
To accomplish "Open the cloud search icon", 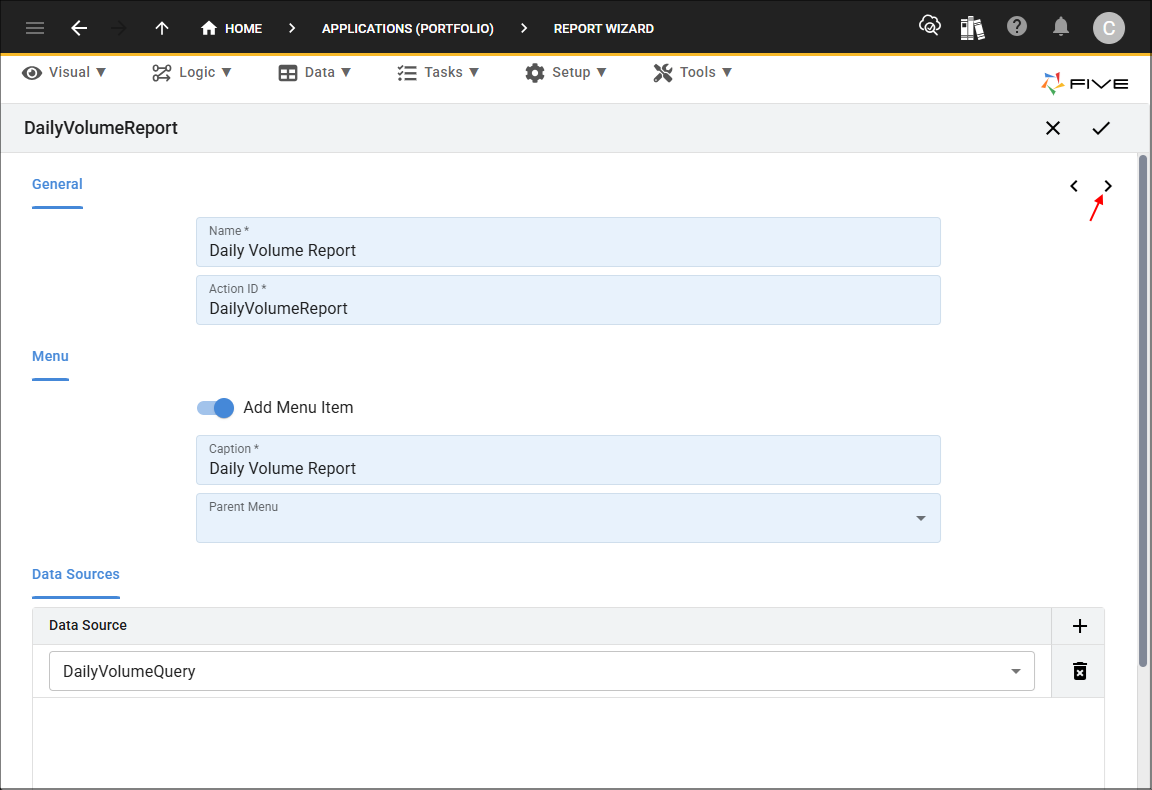I will (x=929, y=26).
